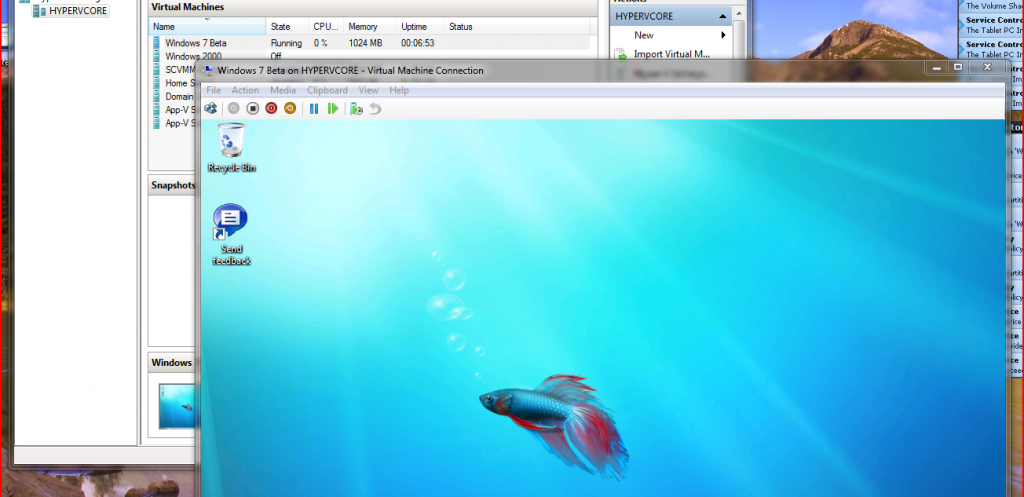The image size is (1024, 497).
Task: Click the Ctrl+Alt+Delete toolbar icon
Action: point(210,108)
